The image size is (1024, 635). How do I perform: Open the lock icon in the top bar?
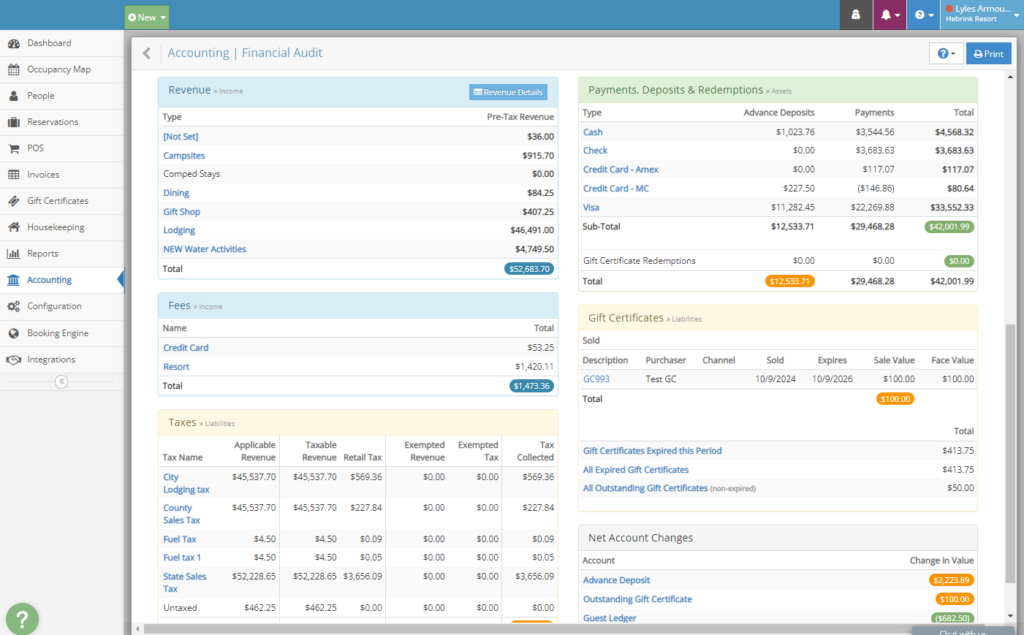(x=854, y=16)
